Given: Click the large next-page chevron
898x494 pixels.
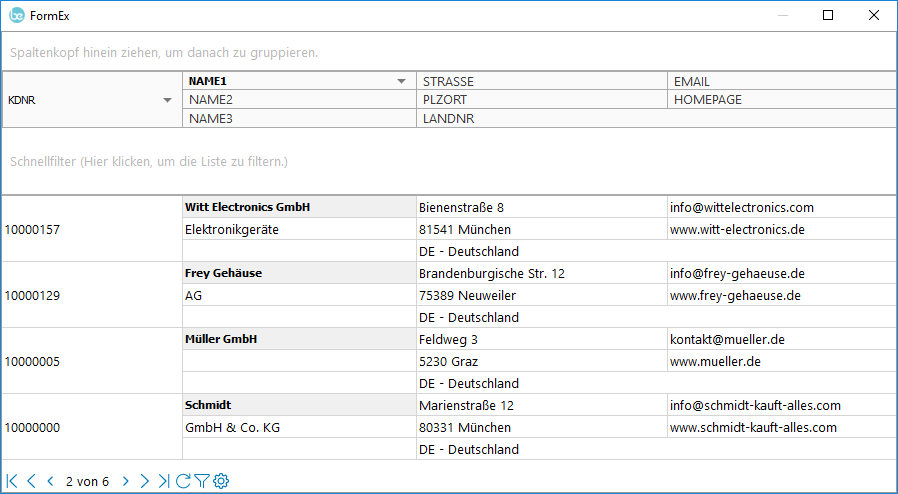Looking at the screenshot, I should pos(144,481).
